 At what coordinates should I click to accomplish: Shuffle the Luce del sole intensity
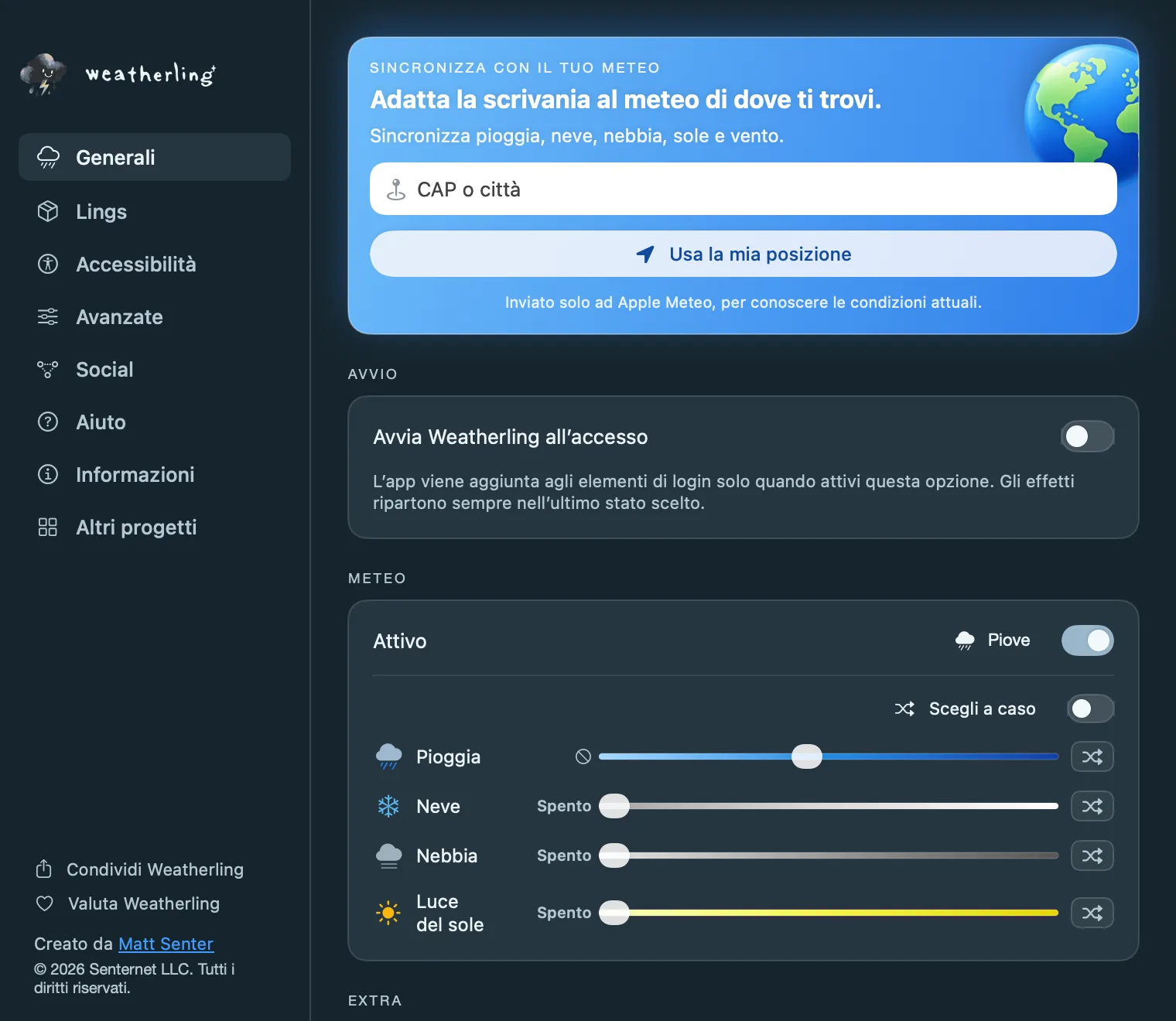tap(1092, 913)
